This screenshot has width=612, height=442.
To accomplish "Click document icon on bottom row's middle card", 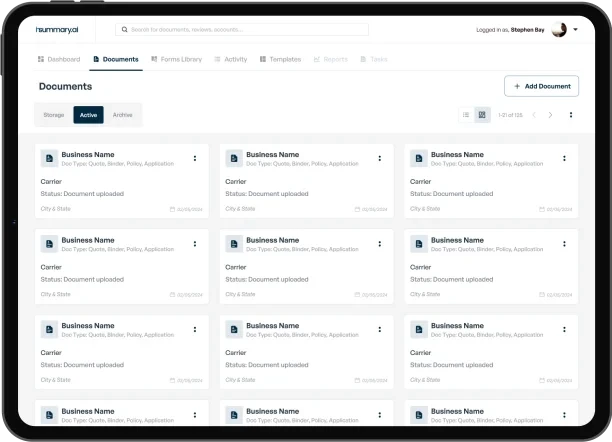I will [234, 415].
